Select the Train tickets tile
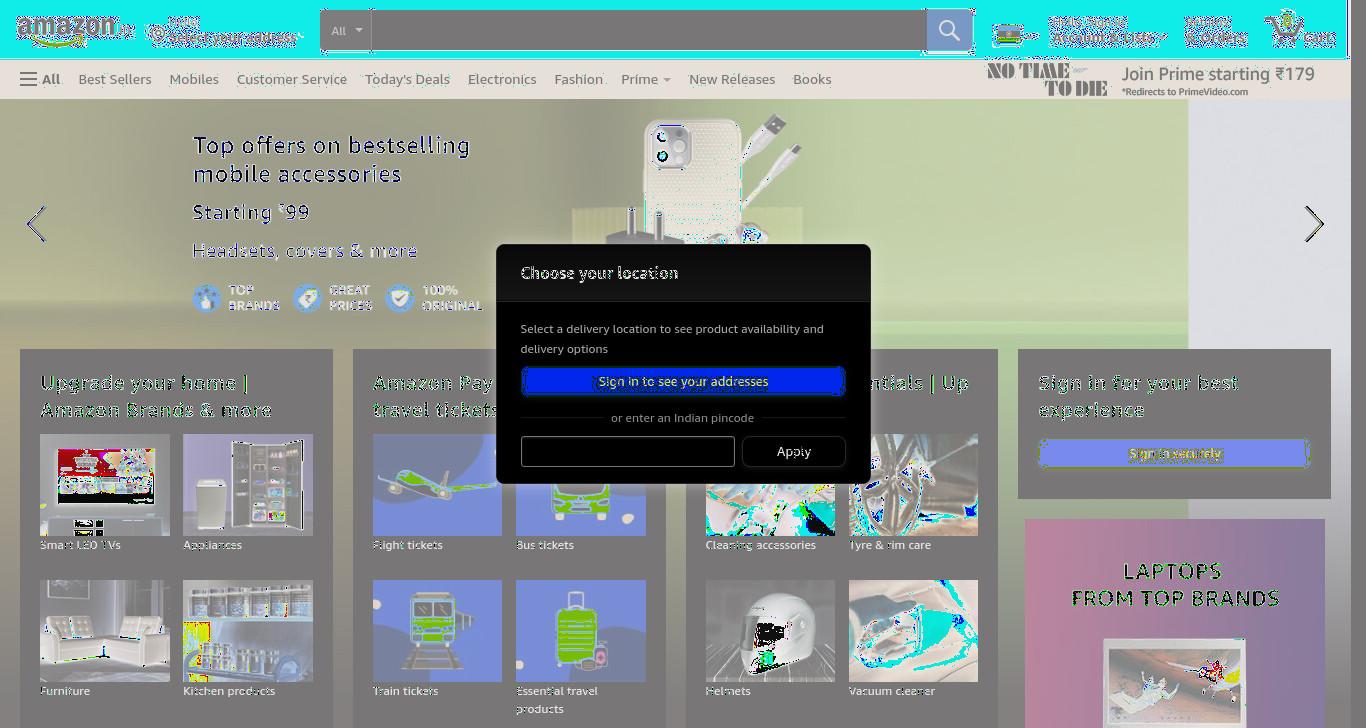Screen dimensions: 1366x728 [x=437, y=631]
